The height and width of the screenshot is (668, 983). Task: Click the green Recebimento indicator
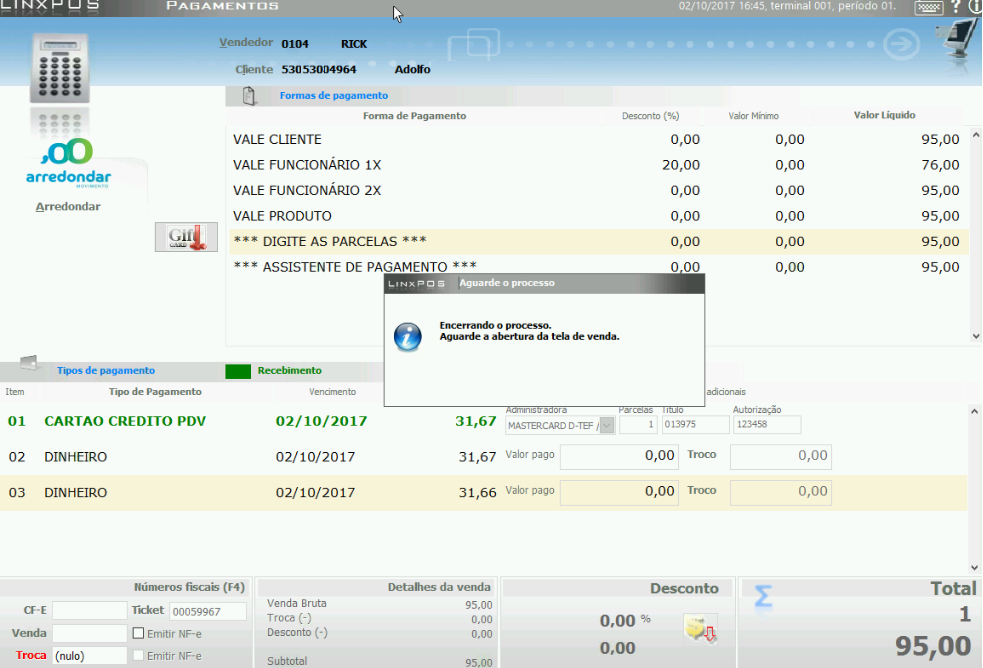tap(238, 371)
